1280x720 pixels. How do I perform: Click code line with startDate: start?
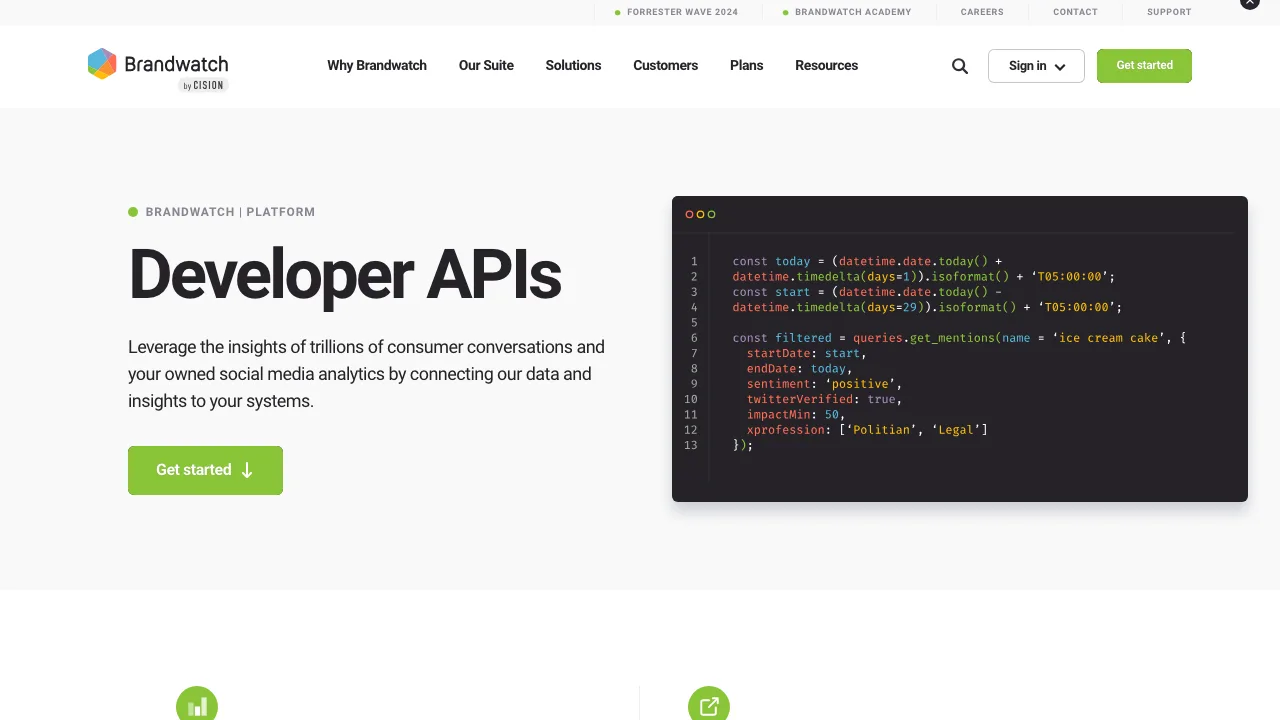[806, 353]
